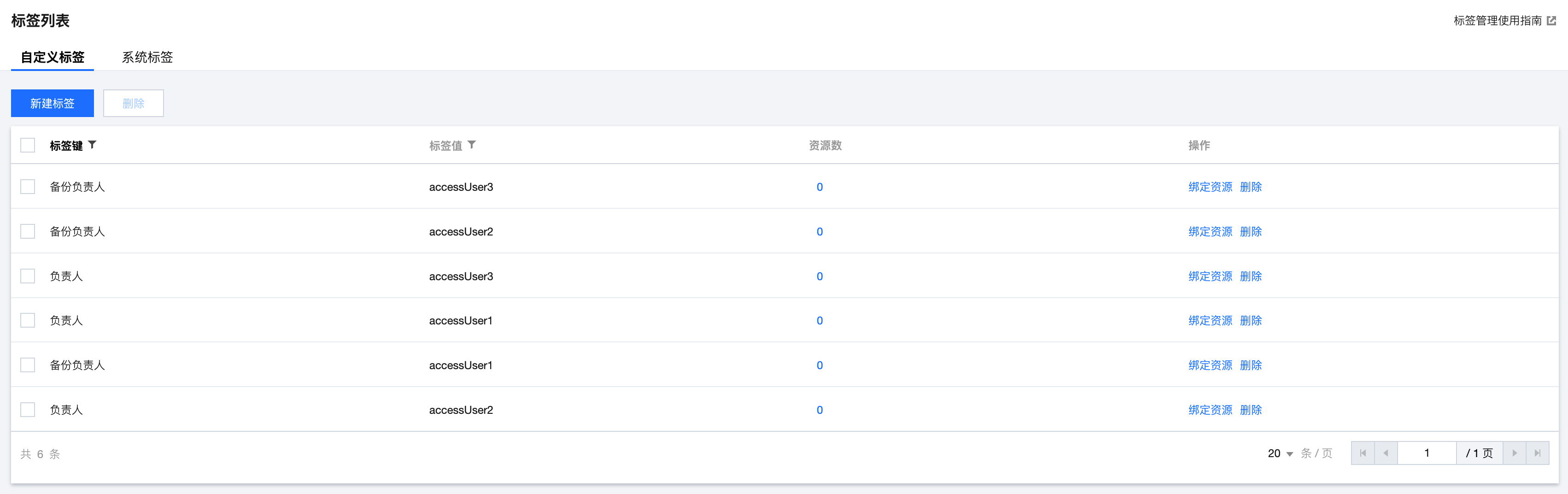This screenshot has height=494, width=1568.
Task: Select checkbox for 负责人 accessUser1 row
Action: pos(28,320)
